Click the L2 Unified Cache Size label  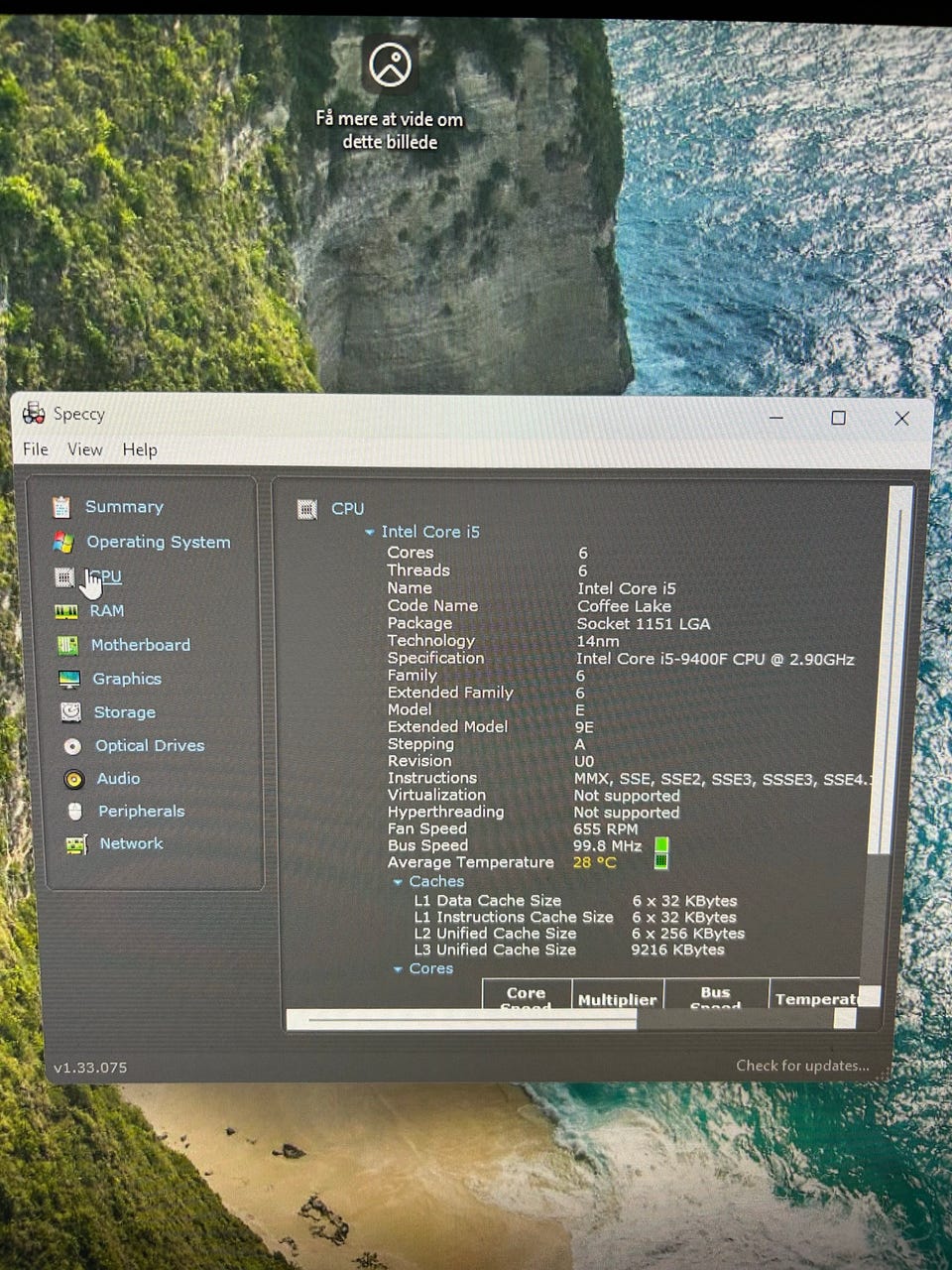[495, 934]
